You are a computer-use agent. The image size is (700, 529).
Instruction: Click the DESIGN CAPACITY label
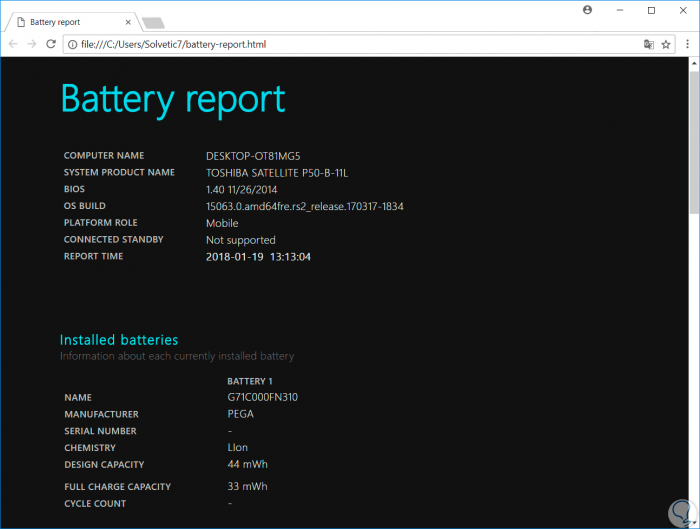point(104,465)
